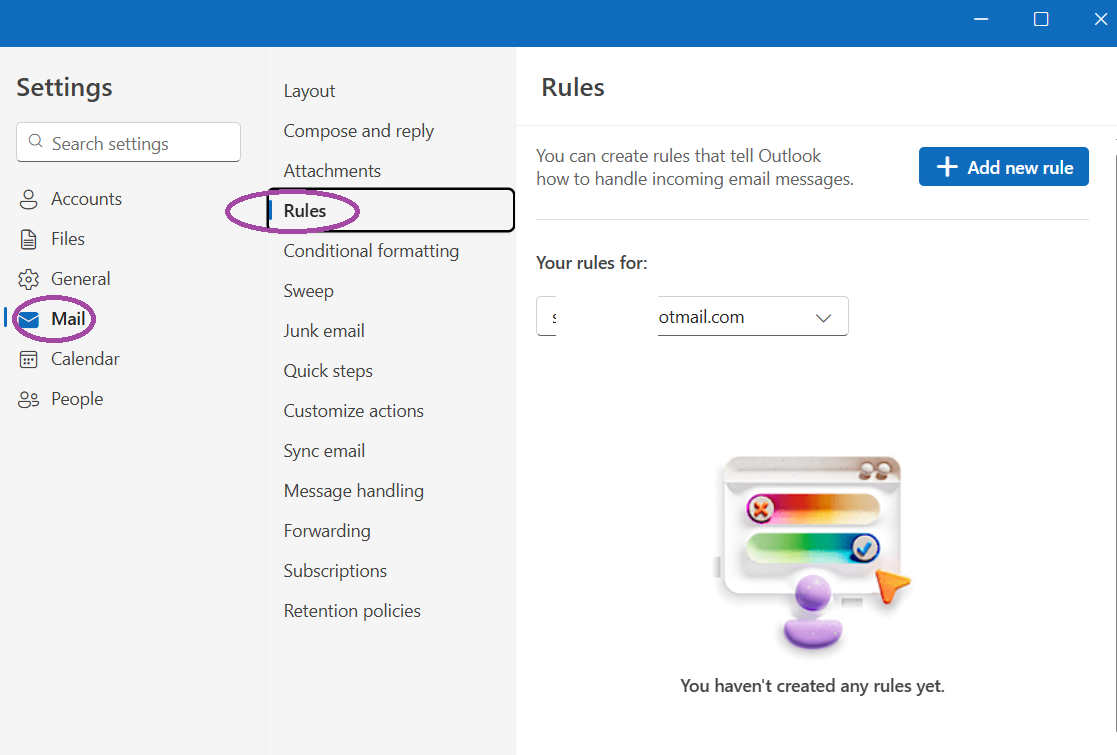Viewport: 1117px width, 755px height.
Task: Click the Rules page heading
Action: pos(573,88)
